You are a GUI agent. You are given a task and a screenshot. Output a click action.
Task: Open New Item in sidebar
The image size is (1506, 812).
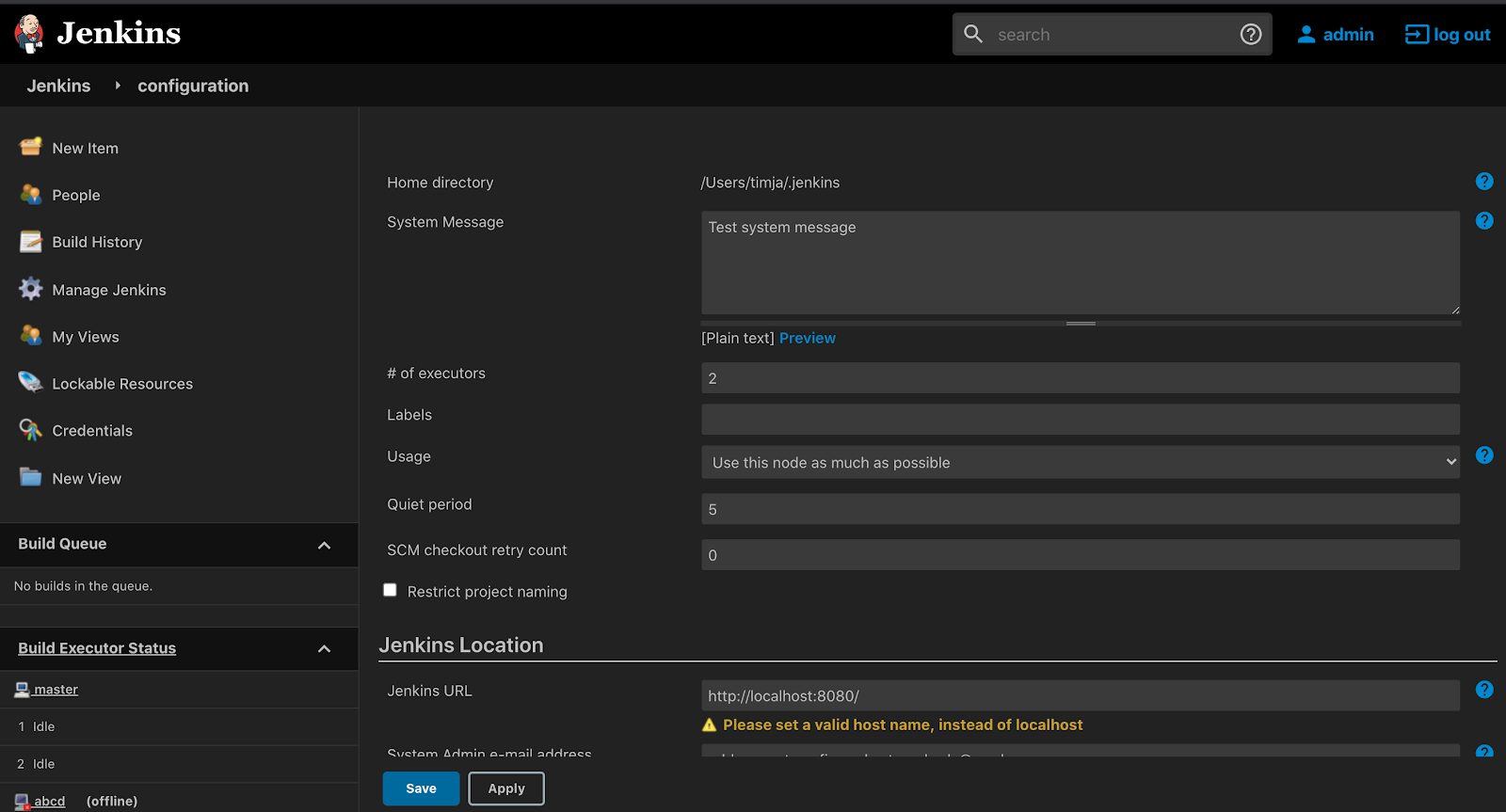[86, 148]
